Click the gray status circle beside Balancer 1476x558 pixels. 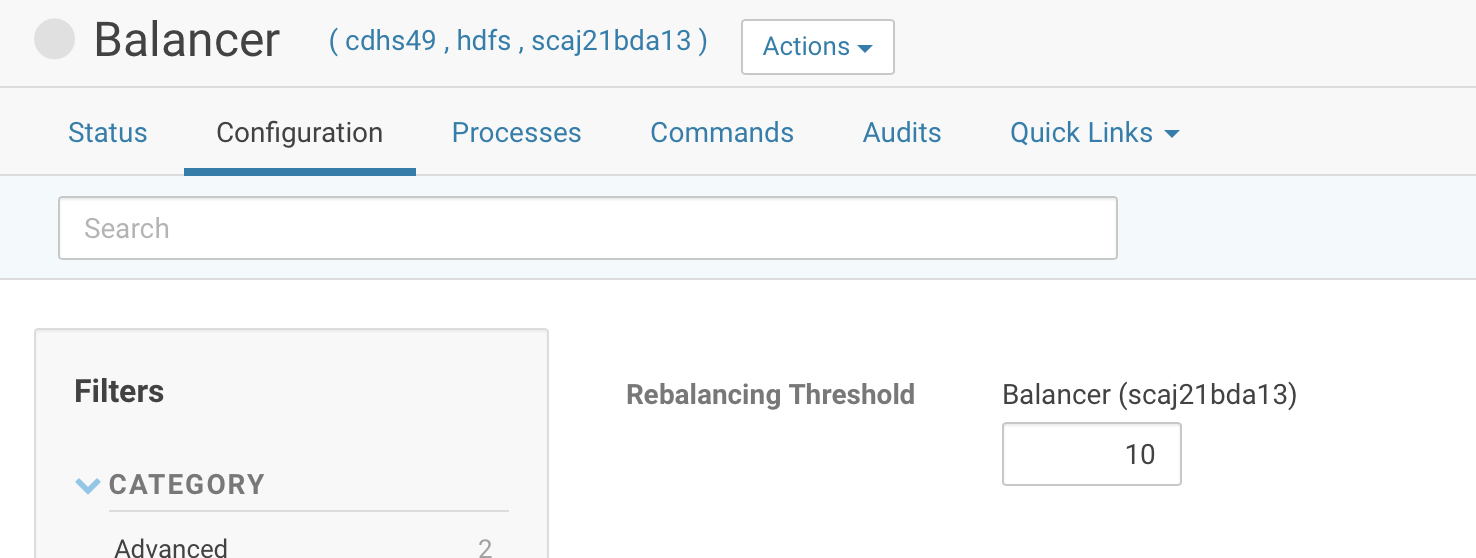pyautogui.click(x=55, y=40)
